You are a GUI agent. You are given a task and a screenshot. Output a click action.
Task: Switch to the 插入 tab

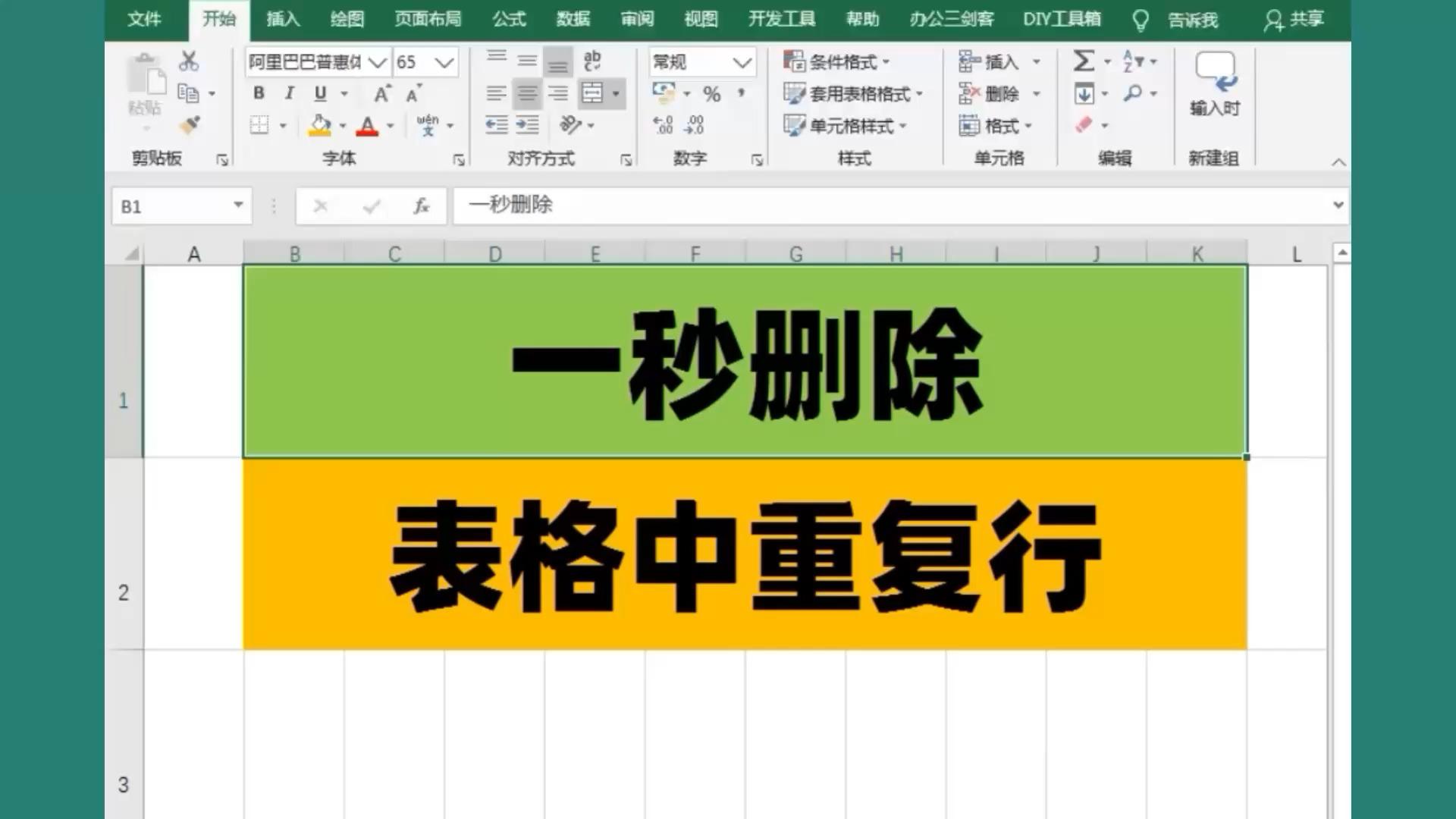coord(284,19)
